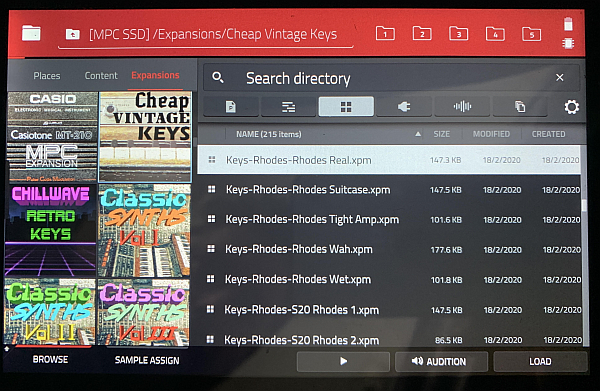Viewport: 600px width, 391px height.
Task: Check the battery status icon
Action: pos(568,24)
